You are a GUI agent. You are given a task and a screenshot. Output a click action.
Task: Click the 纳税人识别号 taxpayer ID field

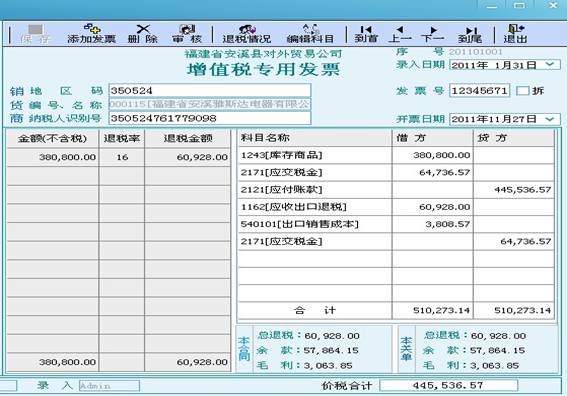click(x=210, y=118)
